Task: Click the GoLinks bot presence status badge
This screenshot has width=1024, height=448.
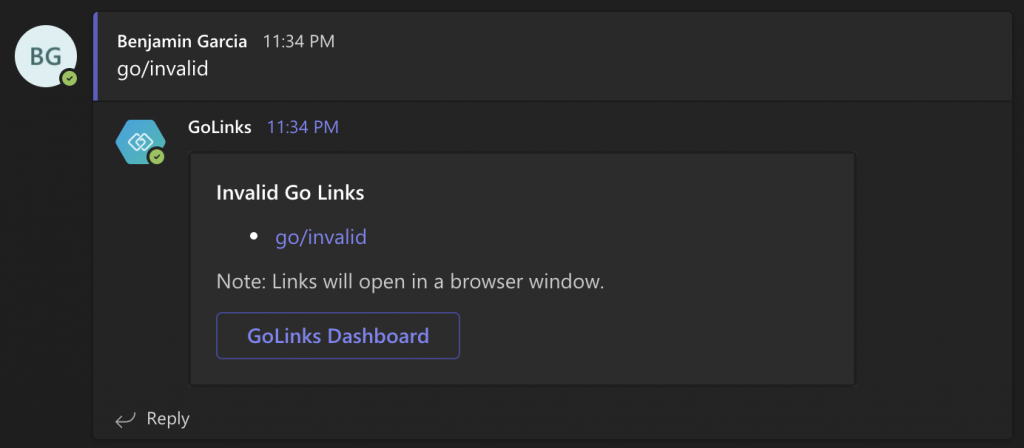Action: tap(156, 157)
